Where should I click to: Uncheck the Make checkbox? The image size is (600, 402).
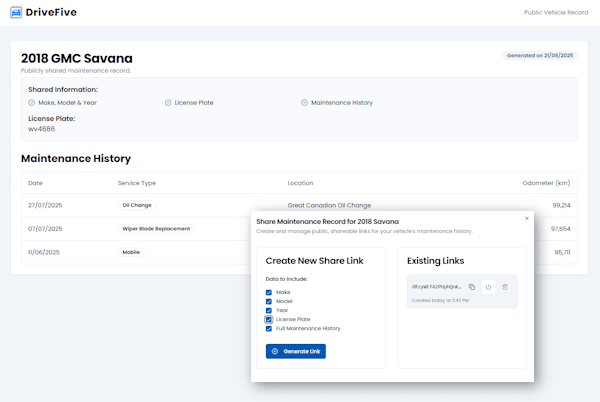coord(269,292)
